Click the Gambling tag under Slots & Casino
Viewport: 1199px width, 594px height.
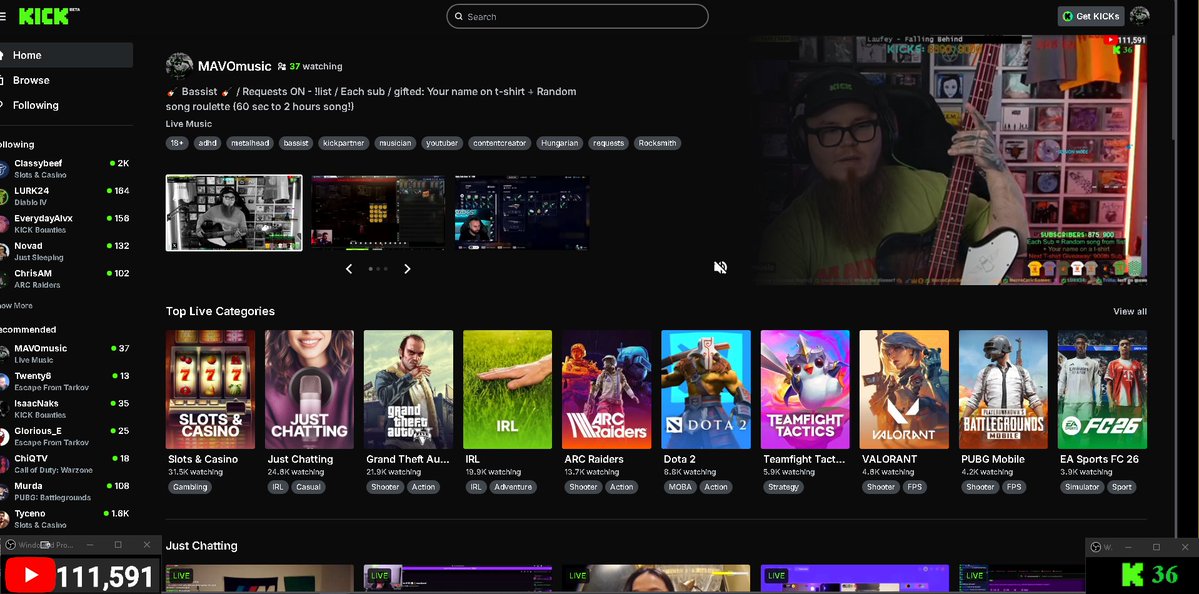[190, 487]
